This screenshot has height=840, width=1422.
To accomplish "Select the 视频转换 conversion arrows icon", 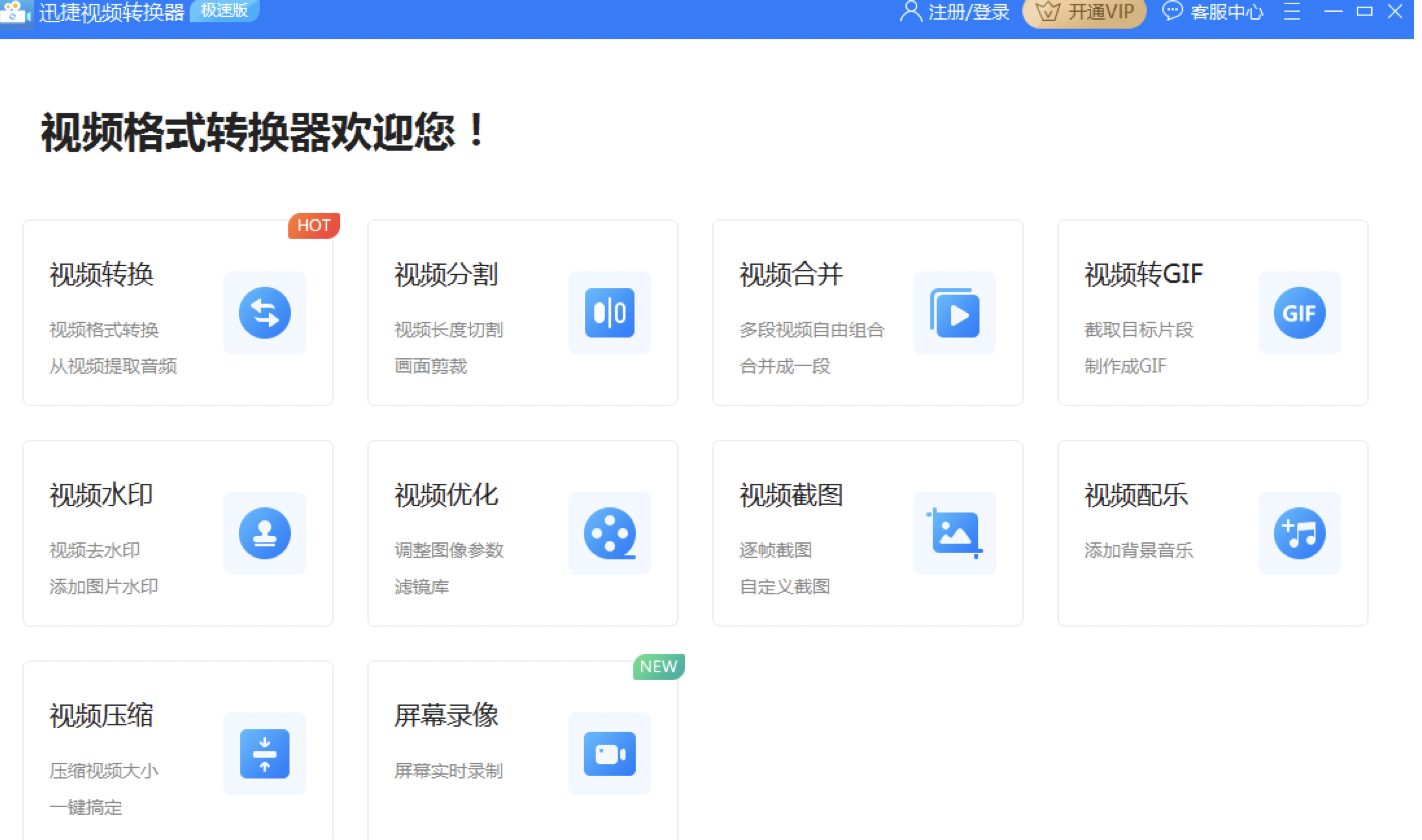I will (264, 313).
